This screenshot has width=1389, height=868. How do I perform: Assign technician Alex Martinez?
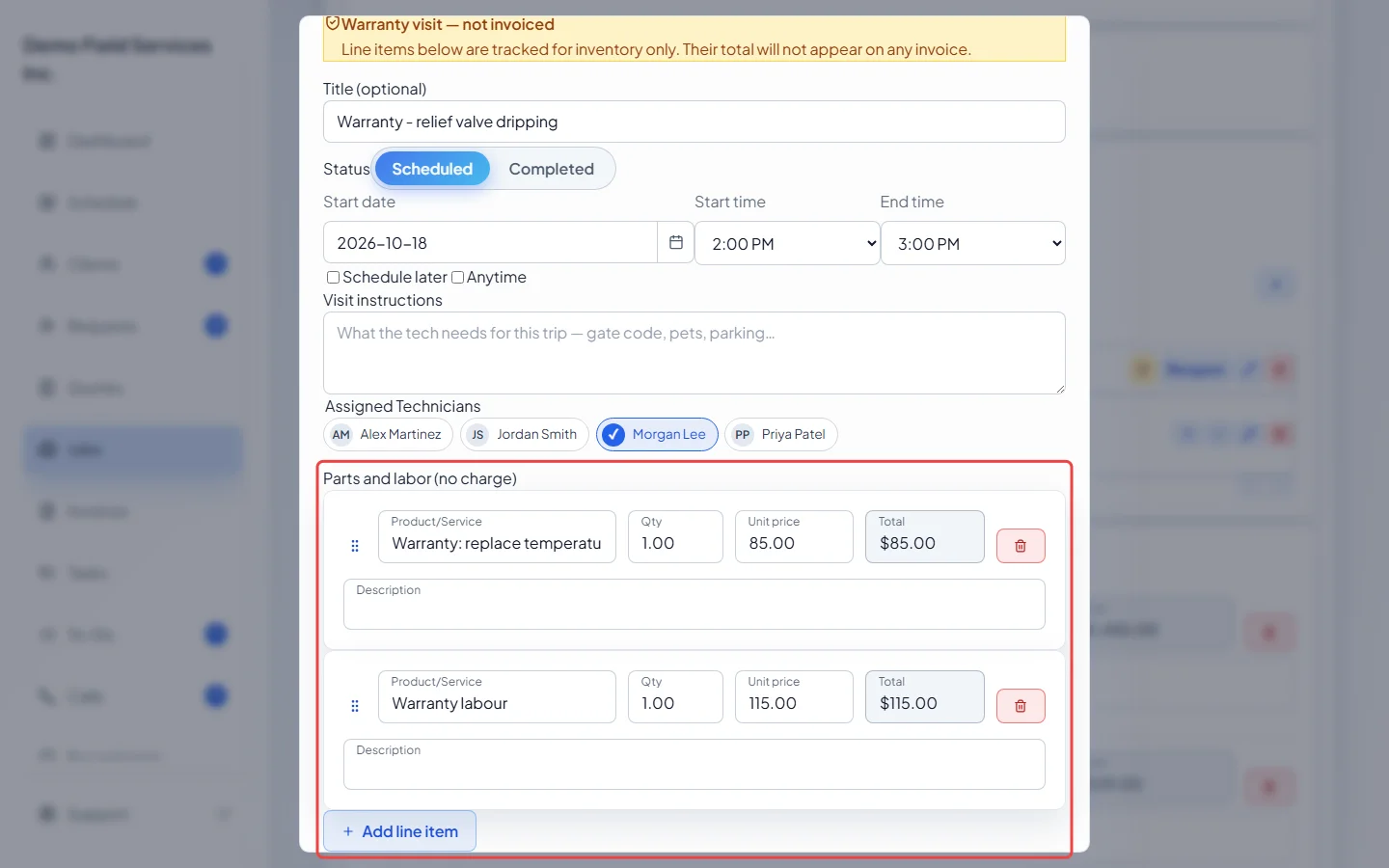click(x=388, y=435)
